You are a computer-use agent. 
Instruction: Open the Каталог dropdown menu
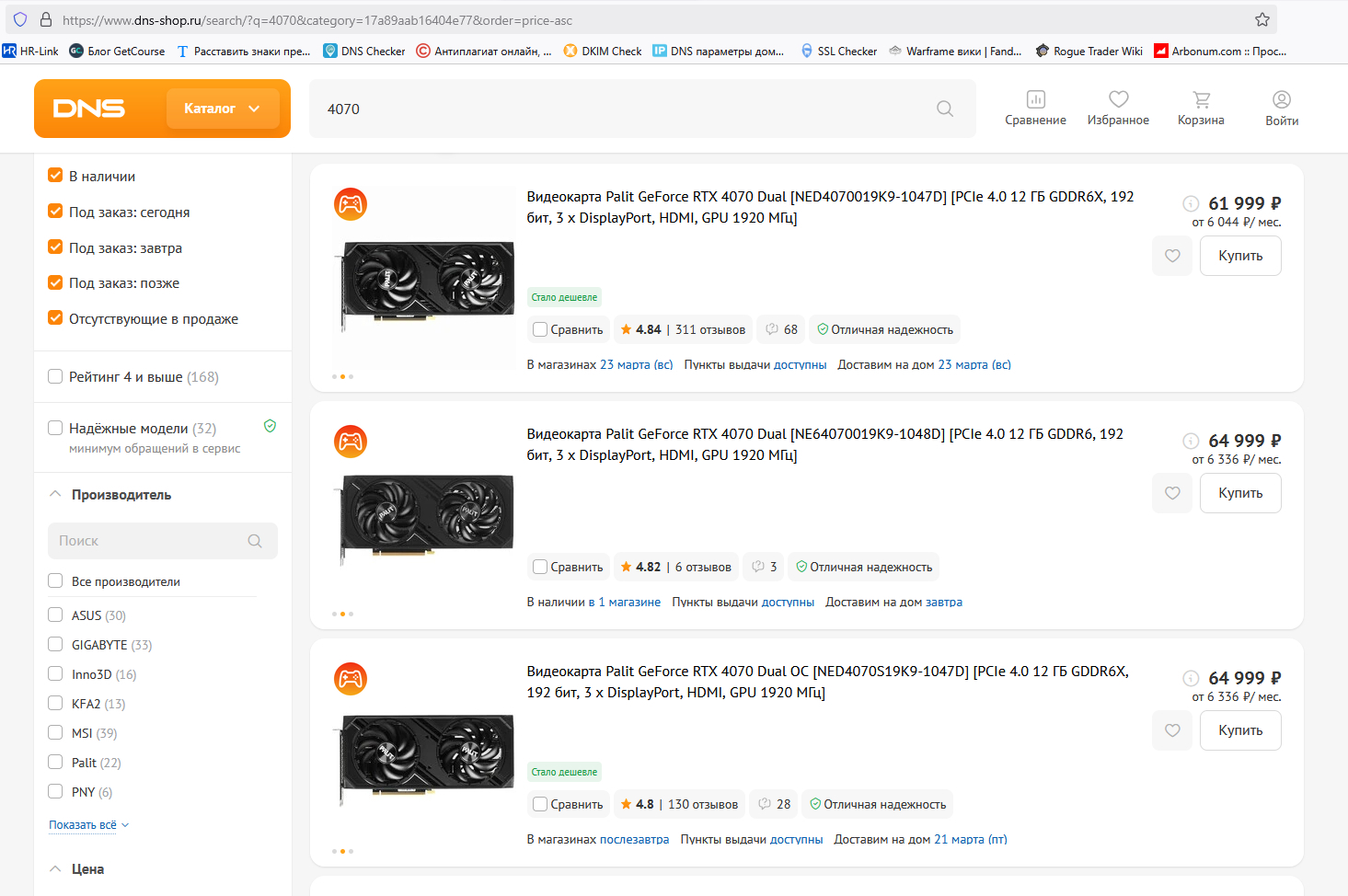(x=222, y=109)
